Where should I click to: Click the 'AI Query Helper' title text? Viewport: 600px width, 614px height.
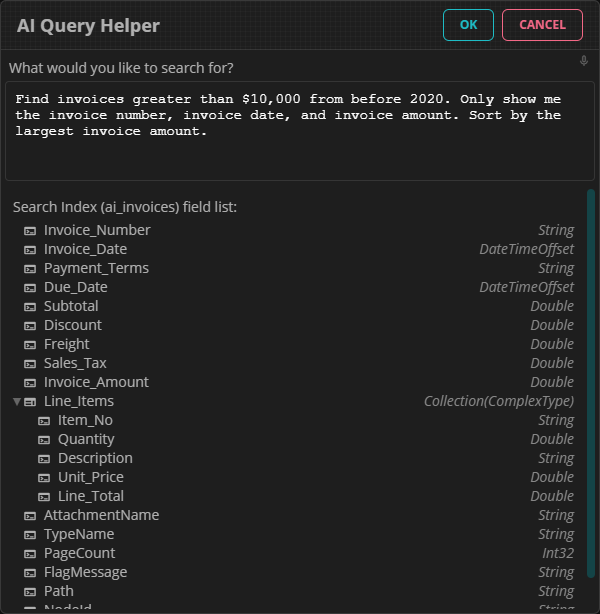point(88,26)
